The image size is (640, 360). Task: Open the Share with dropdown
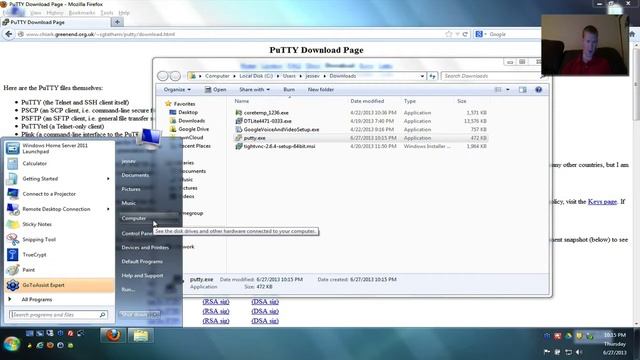(x=254, y=89)
